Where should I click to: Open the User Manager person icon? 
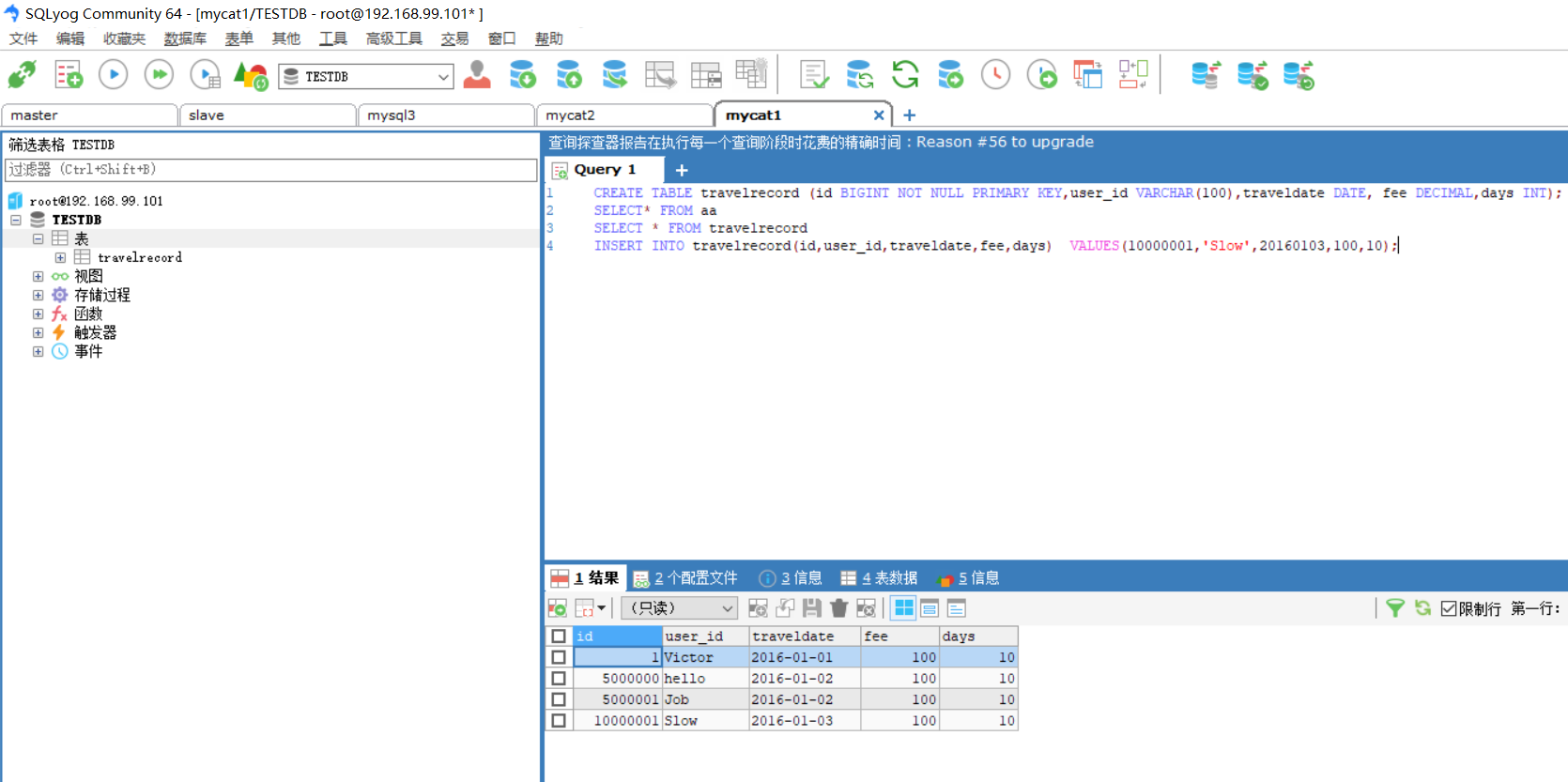coord(477,74)
